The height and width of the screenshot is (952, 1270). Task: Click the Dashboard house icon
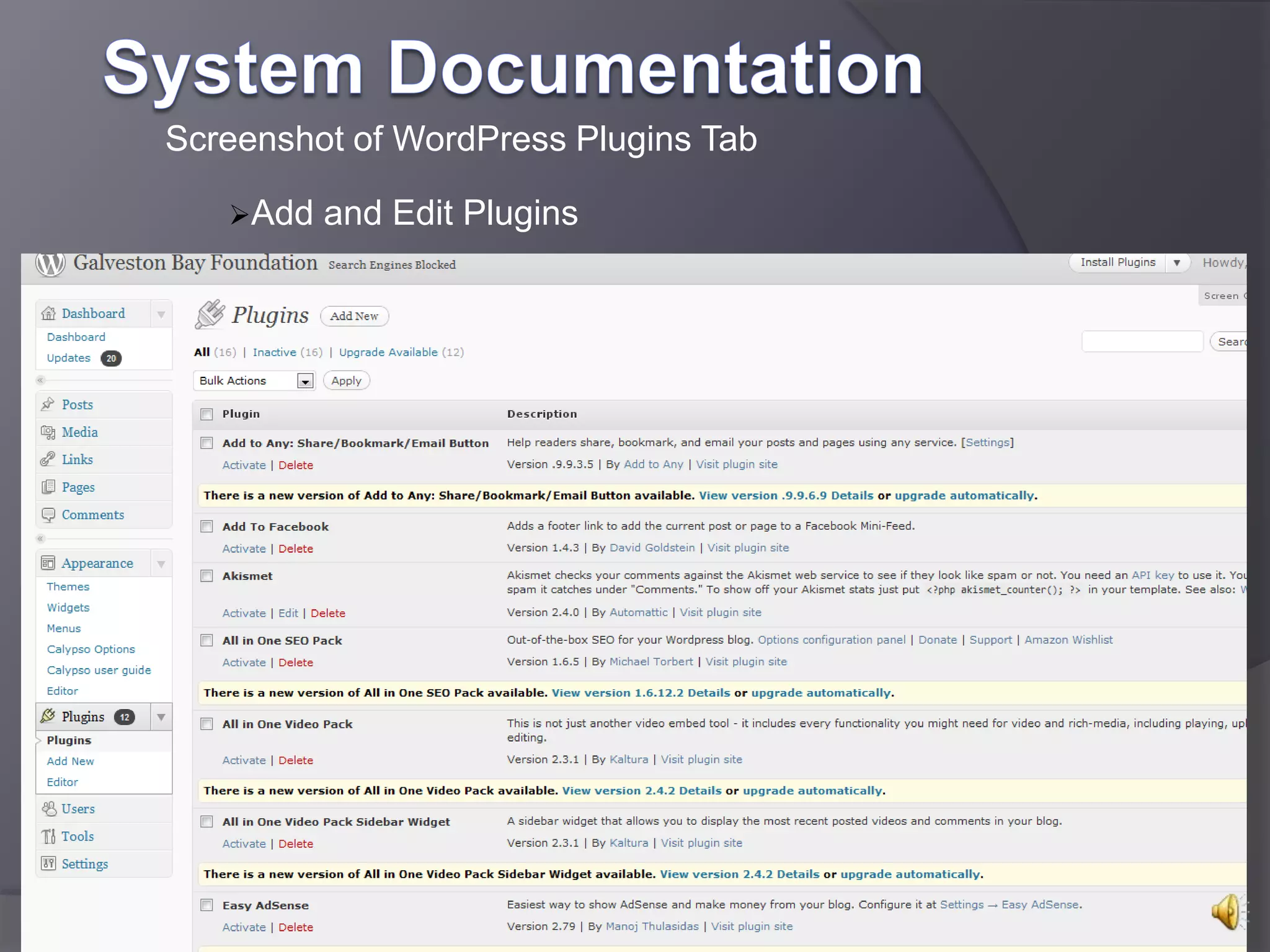[x=48, y=314]
